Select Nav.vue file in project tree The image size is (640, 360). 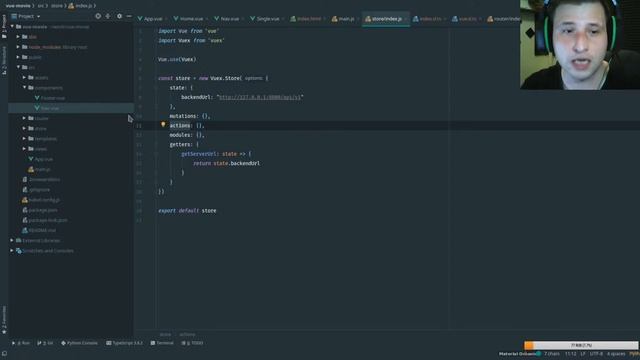pos(47,108)
